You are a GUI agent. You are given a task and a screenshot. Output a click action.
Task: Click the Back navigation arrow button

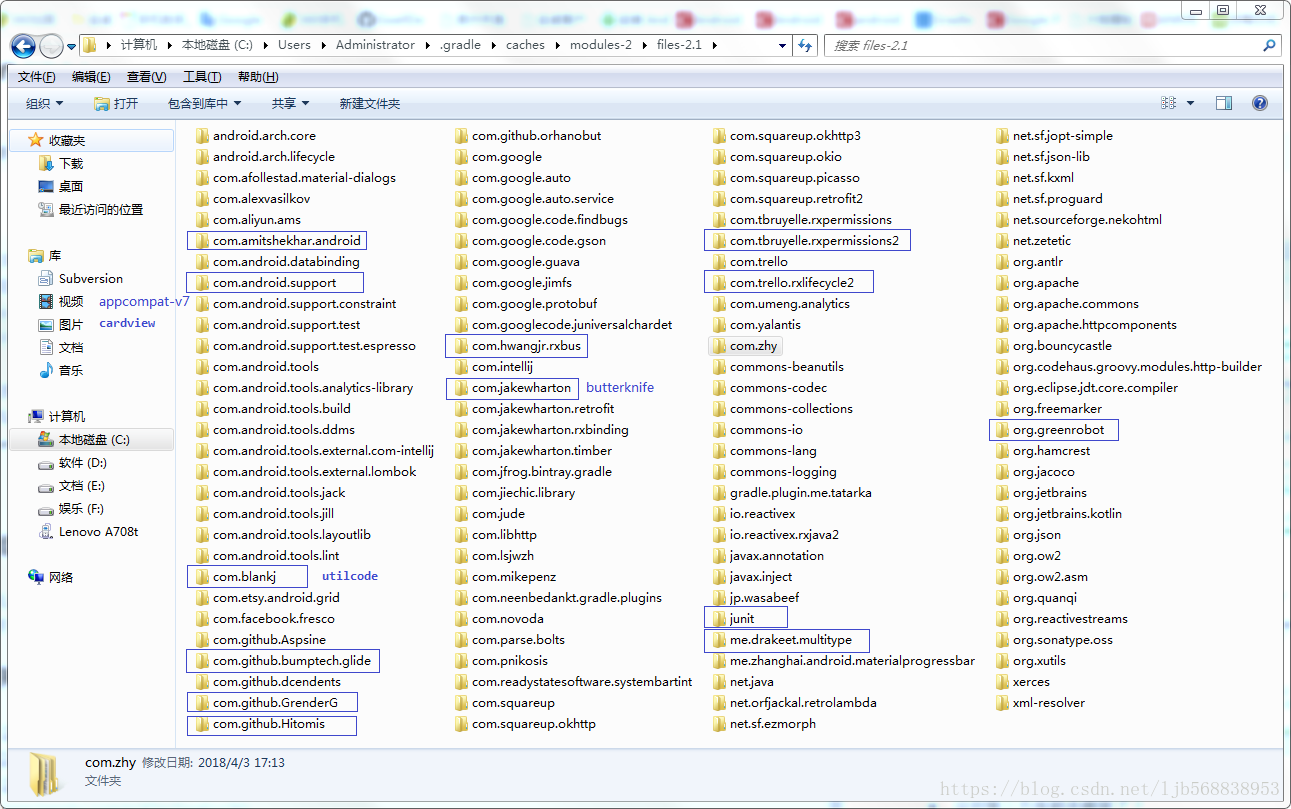(x=23, y=46)
